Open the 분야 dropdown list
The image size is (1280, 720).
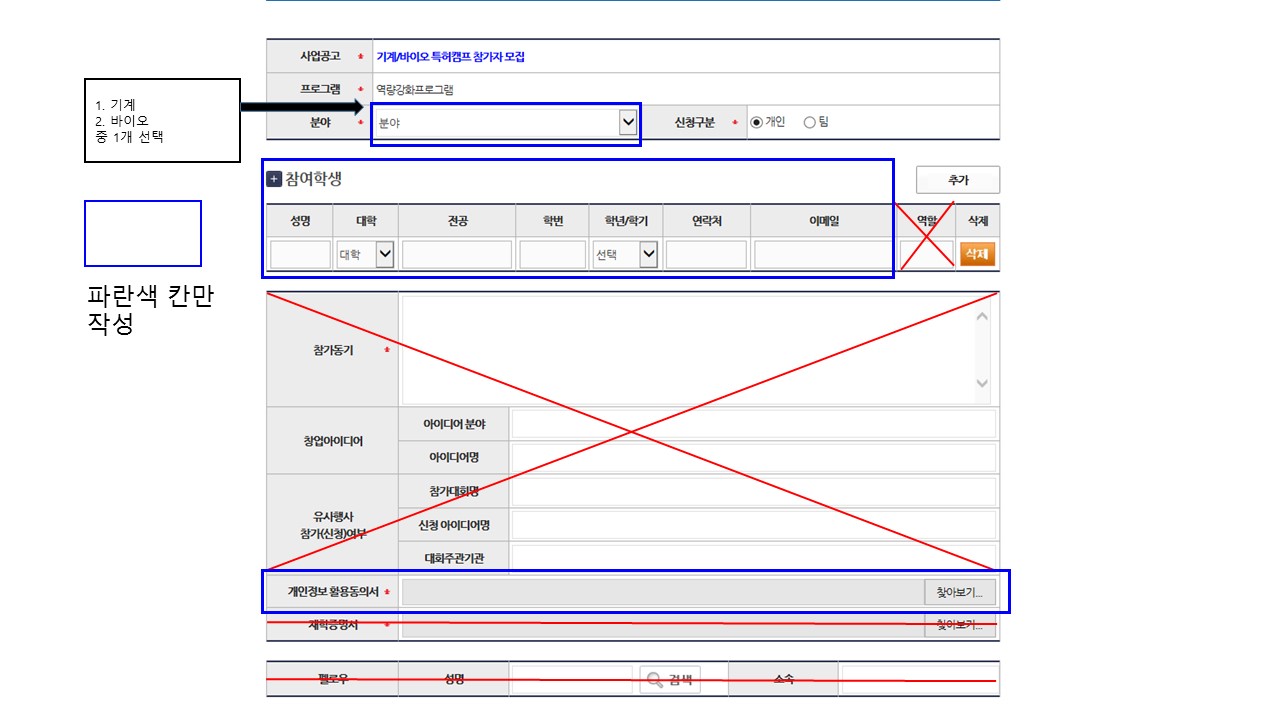504,123
